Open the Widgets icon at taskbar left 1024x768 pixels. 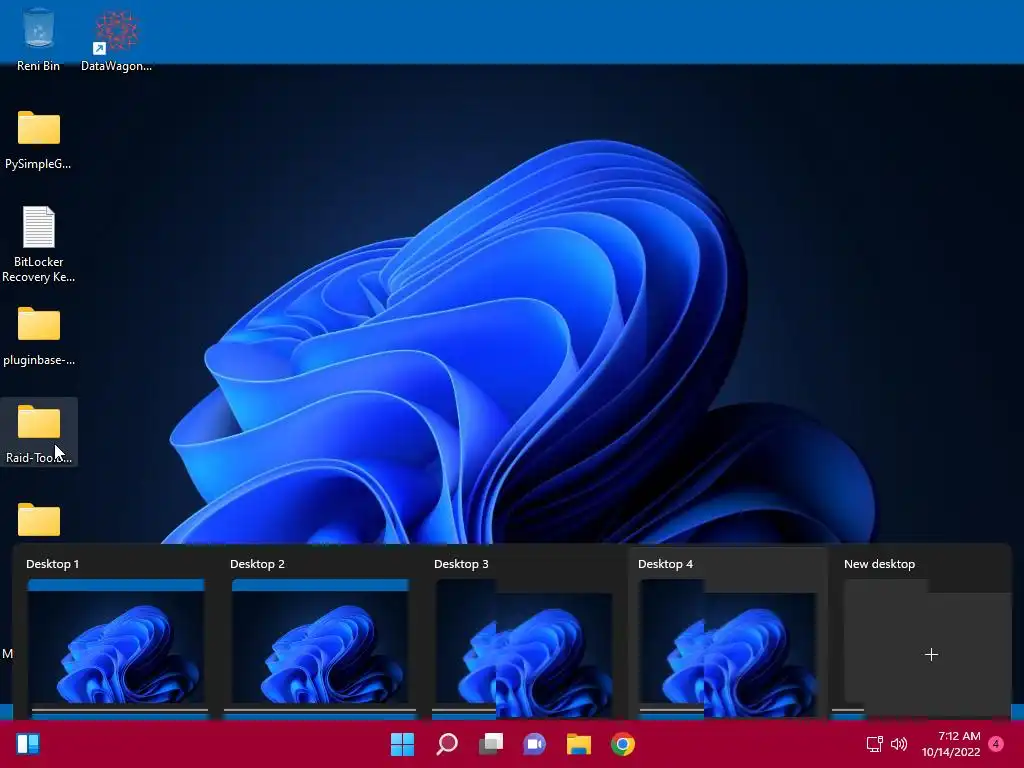tap(28, 744)
